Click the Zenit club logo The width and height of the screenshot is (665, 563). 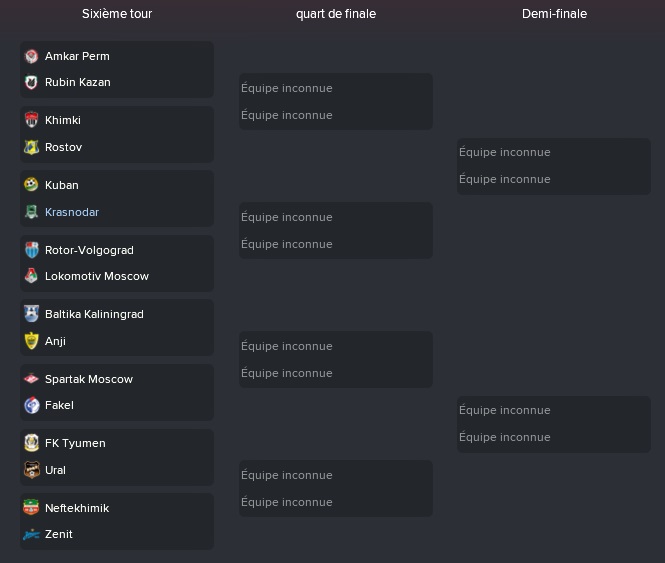31,535
